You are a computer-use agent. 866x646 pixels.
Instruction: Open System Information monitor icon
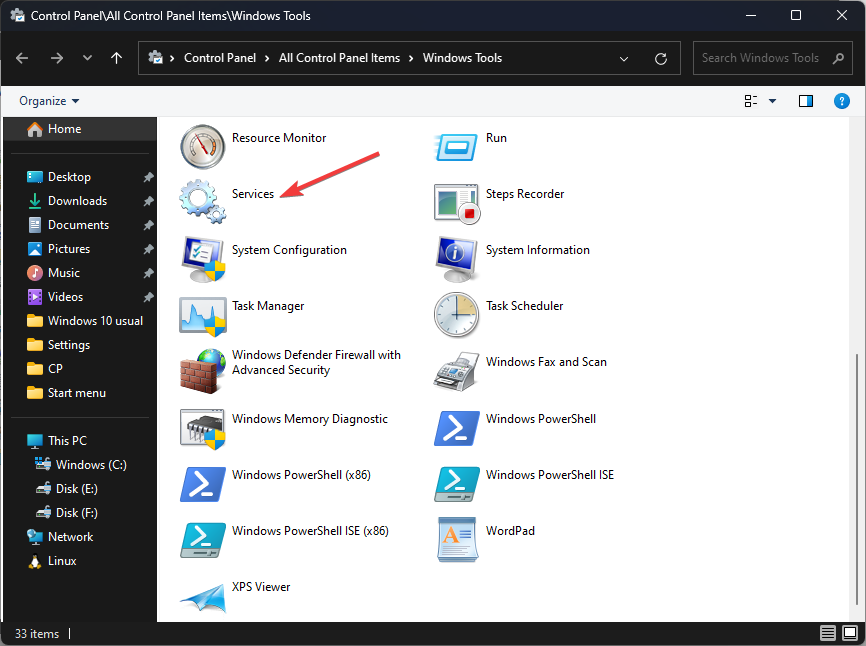pos(456,260)
